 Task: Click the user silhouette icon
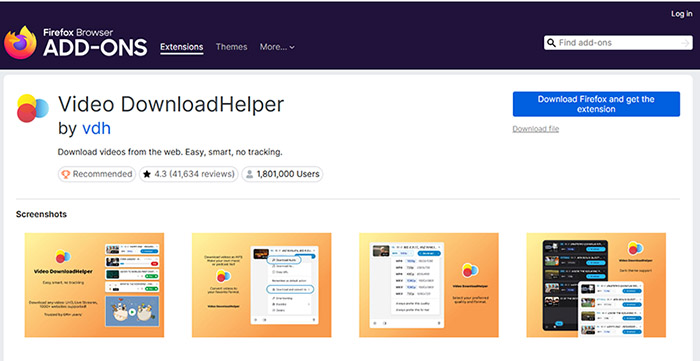click(250, 174)
